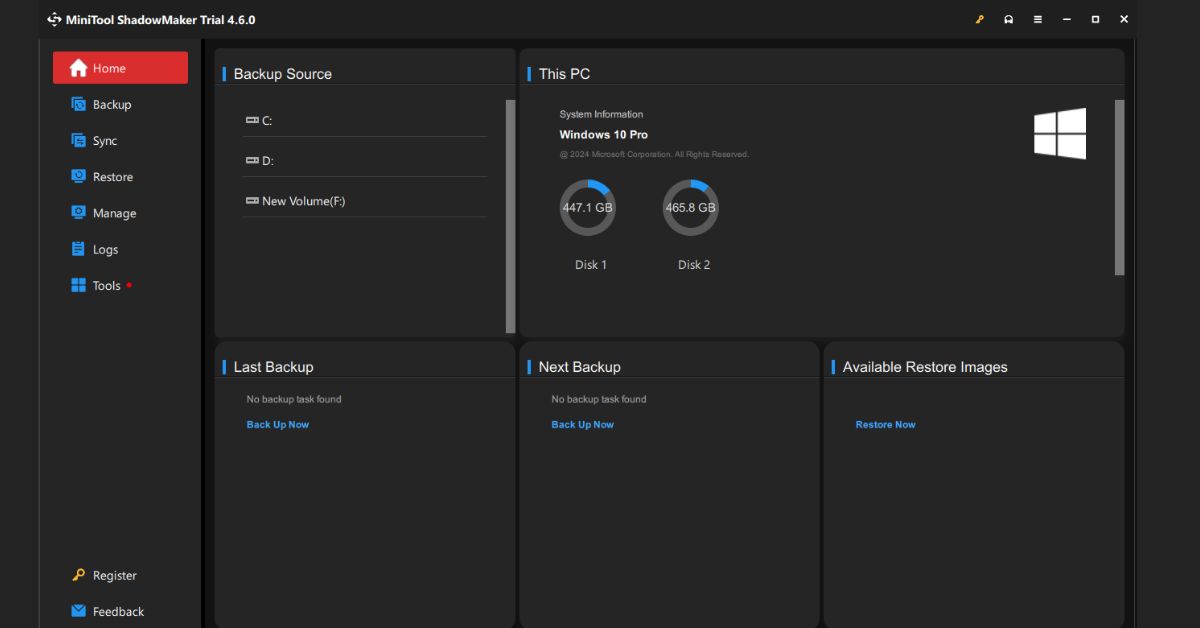The image size is (1200, 628).
Task: Click Back Up Now under Last Backup
Action: (x=277, y=425)
